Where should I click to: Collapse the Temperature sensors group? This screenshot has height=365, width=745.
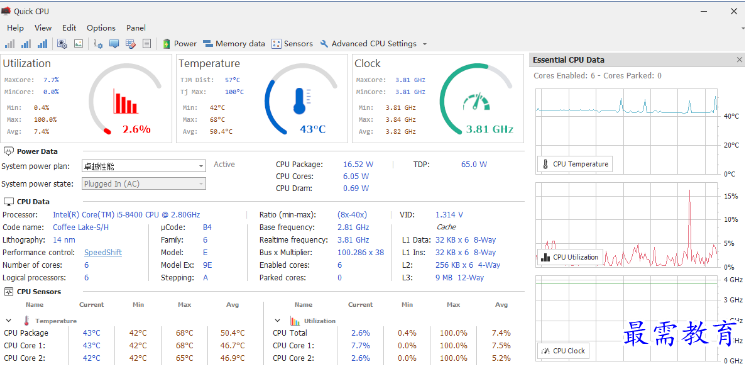pos(8,321)
